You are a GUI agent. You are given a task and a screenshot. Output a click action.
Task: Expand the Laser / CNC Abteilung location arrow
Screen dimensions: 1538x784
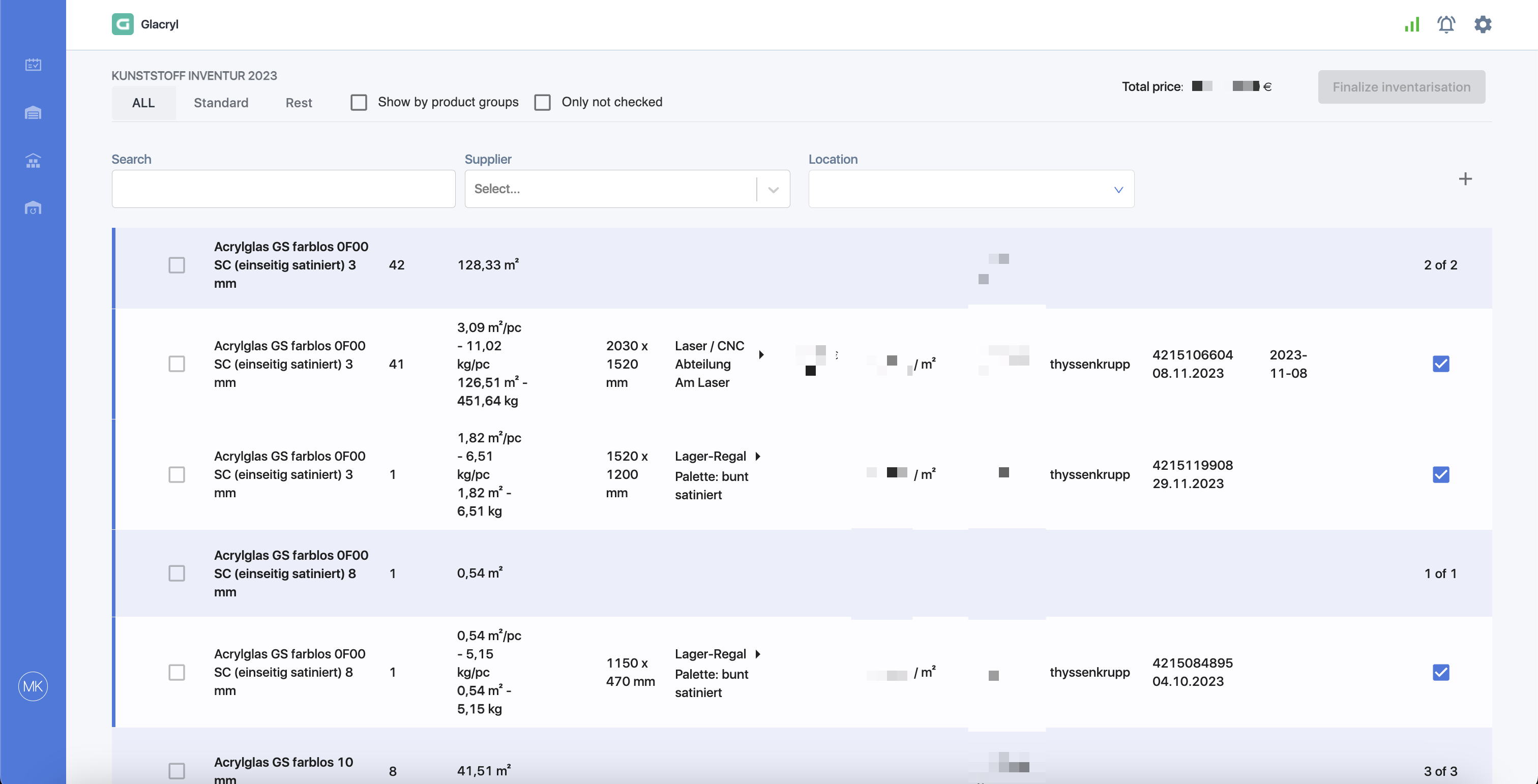761,354
